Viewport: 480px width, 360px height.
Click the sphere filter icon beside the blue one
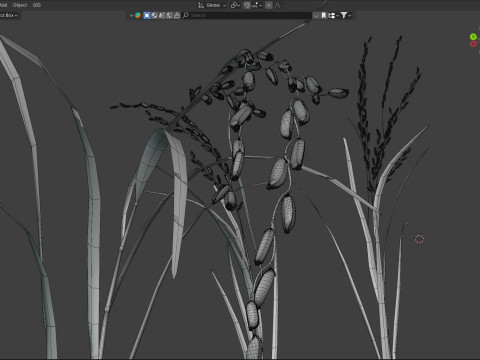(x=154, y=15)
